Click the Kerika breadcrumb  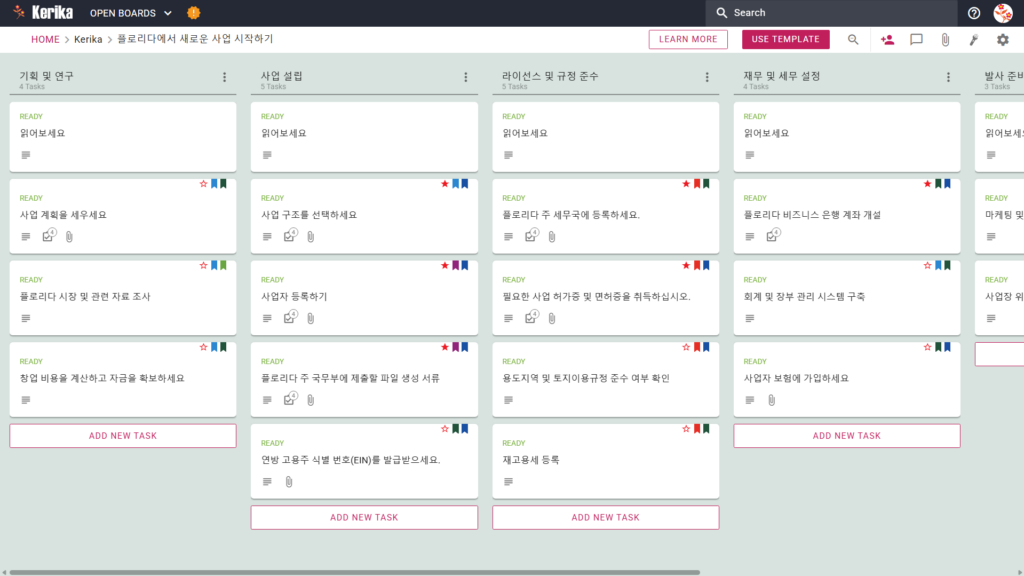[x=88, y=39]
